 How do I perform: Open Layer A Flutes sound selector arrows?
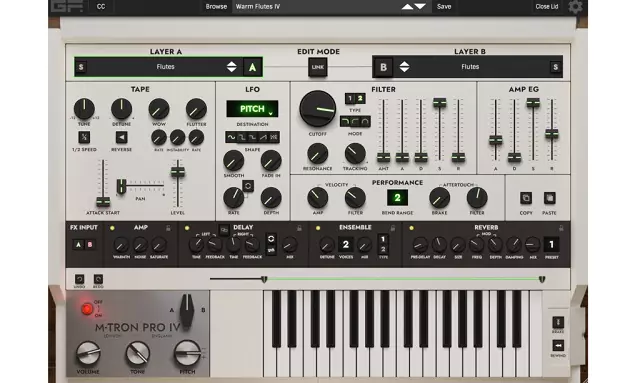(x=231, y=67)
